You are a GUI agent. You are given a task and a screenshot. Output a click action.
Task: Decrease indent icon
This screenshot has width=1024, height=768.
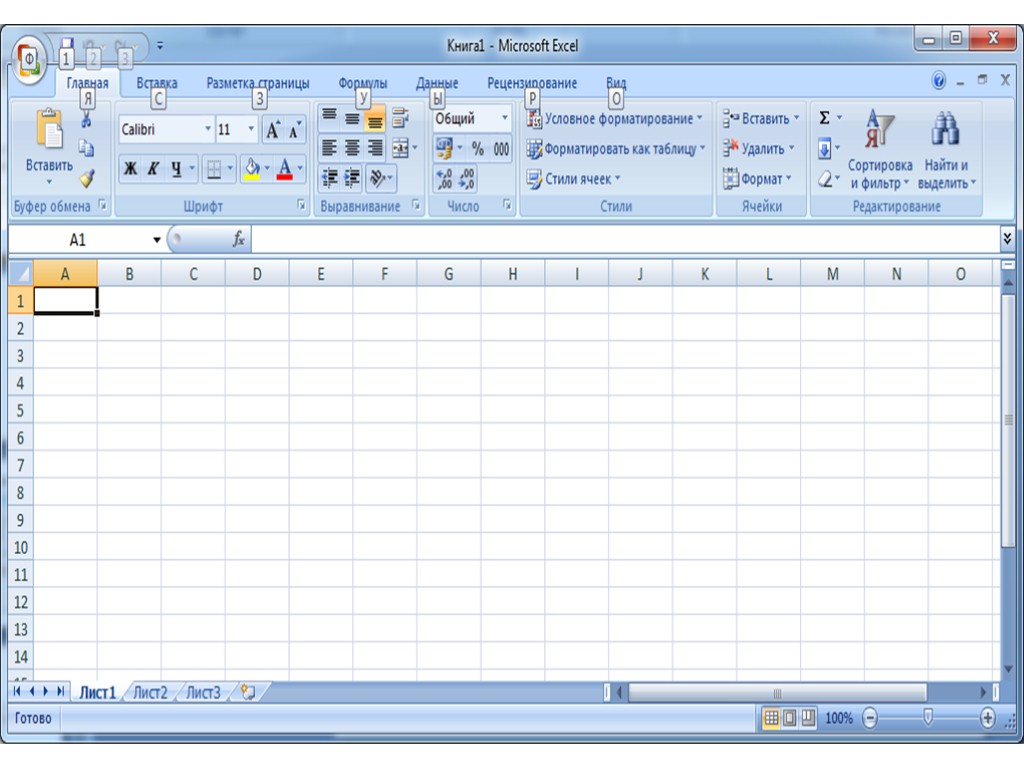pyautogui.click(x=329, y=178)
